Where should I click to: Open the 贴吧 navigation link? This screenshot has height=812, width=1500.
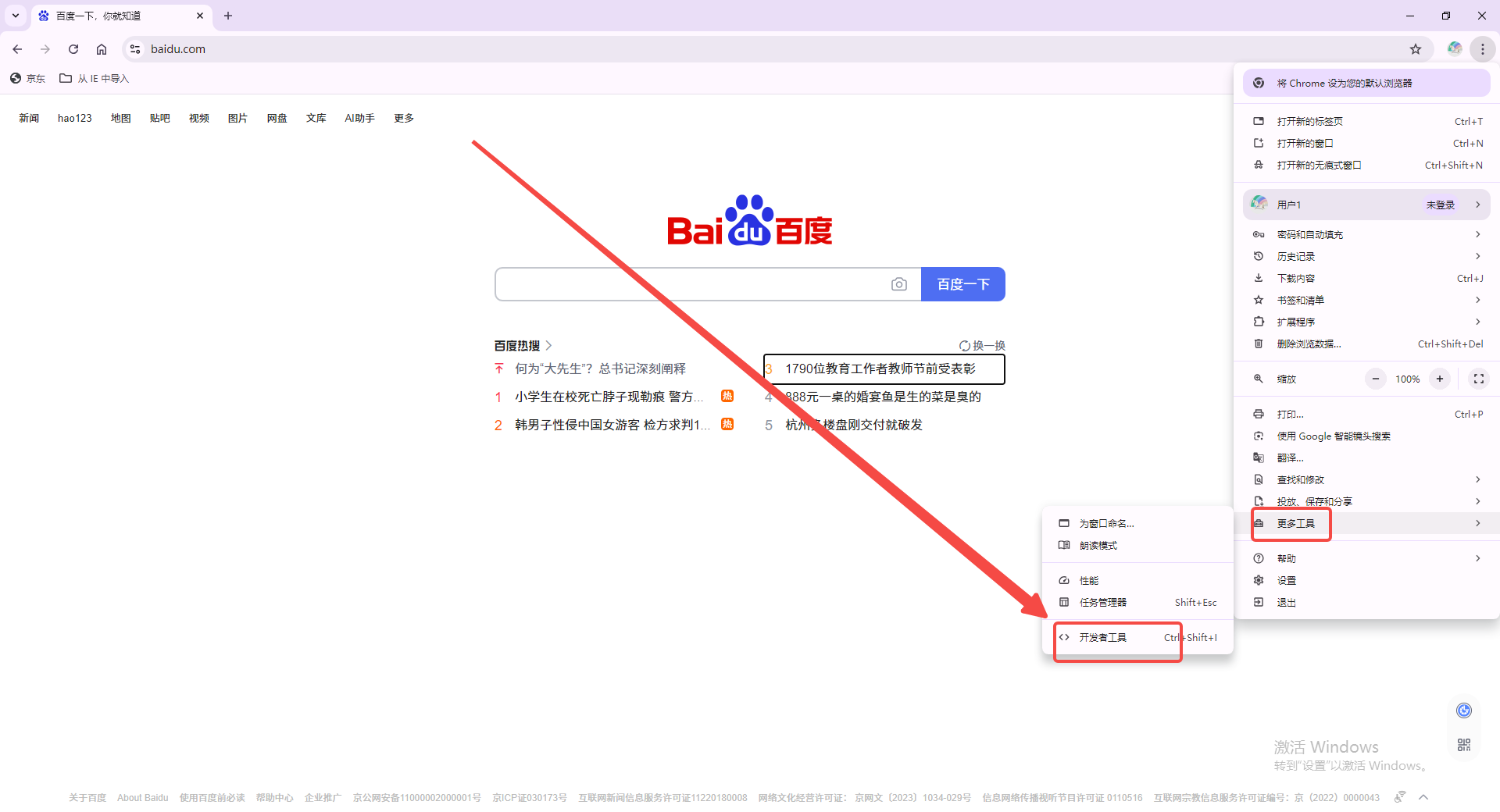[x=160, y=118]
